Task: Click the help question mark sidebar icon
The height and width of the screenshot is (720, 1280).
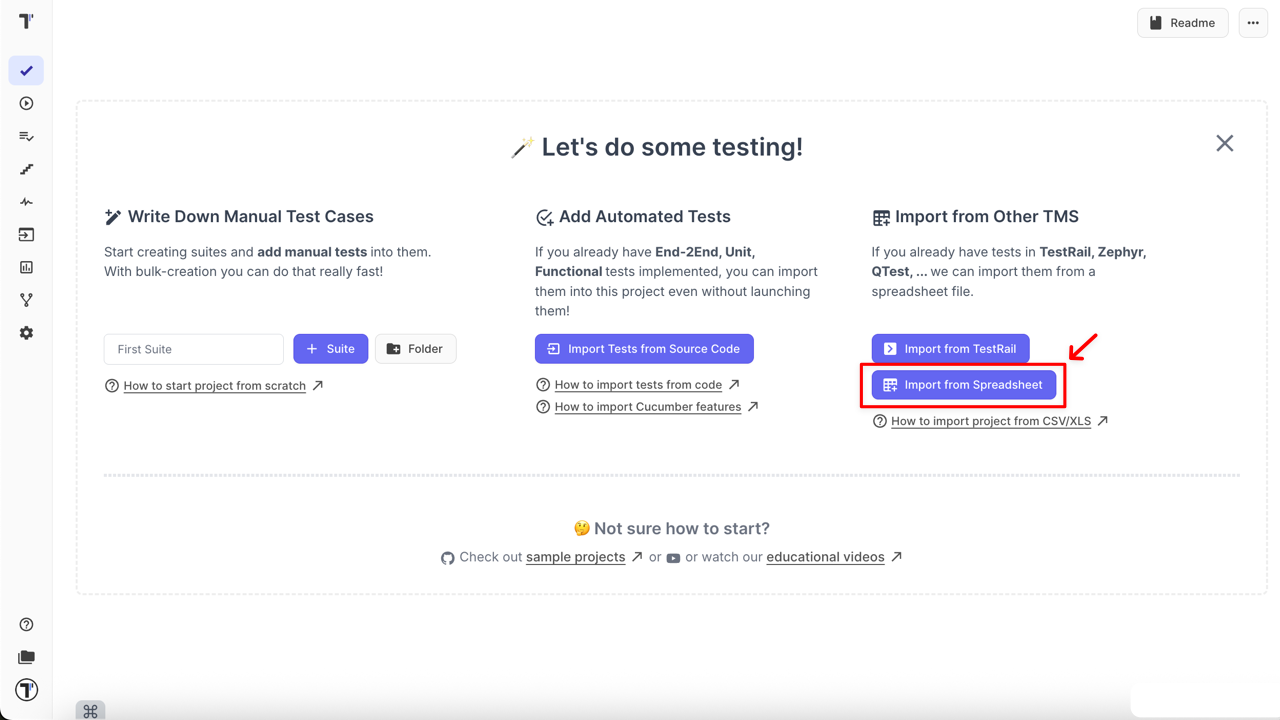Action: coord(26,625)
